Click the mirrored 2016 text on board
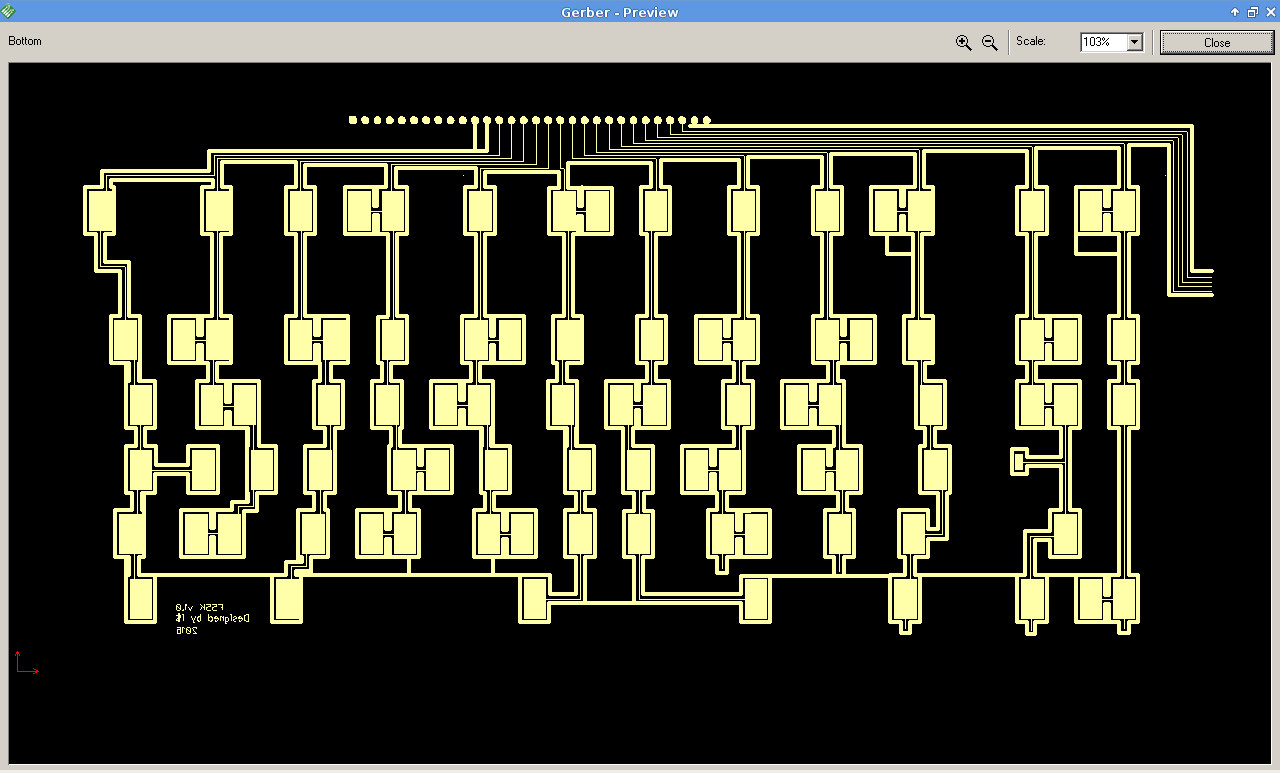Image resolution: width=1280 pixels, height=773 pixels. point(186,630)
